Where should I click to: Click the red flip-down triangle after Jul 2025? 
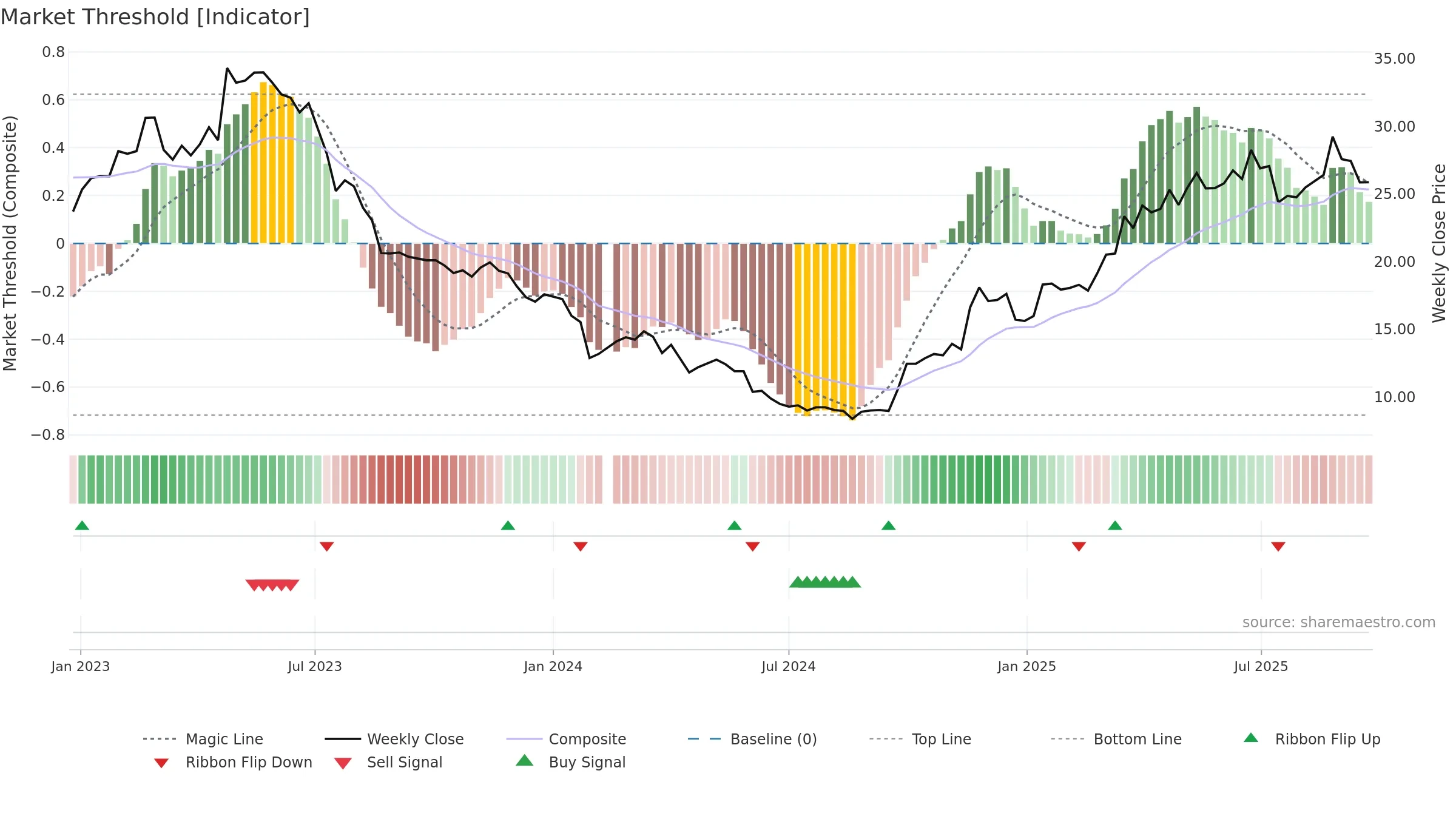click(1278, 547)
